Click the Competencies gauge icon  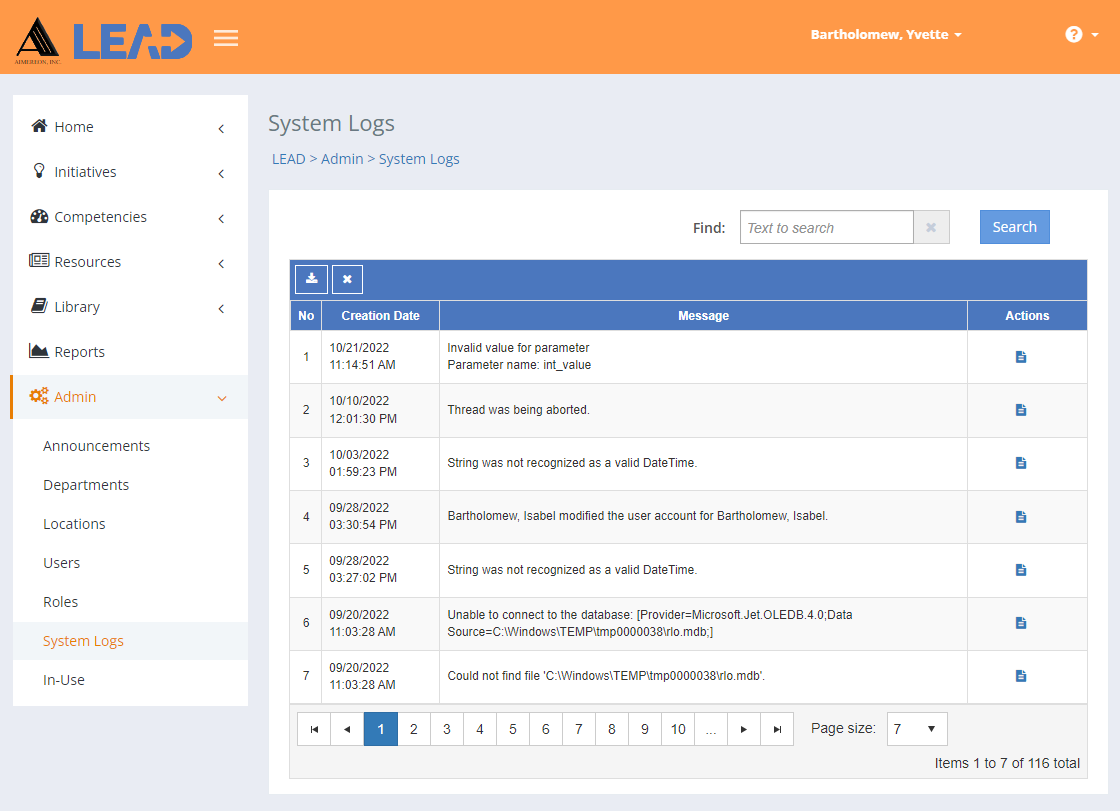[x=39, y=216]
